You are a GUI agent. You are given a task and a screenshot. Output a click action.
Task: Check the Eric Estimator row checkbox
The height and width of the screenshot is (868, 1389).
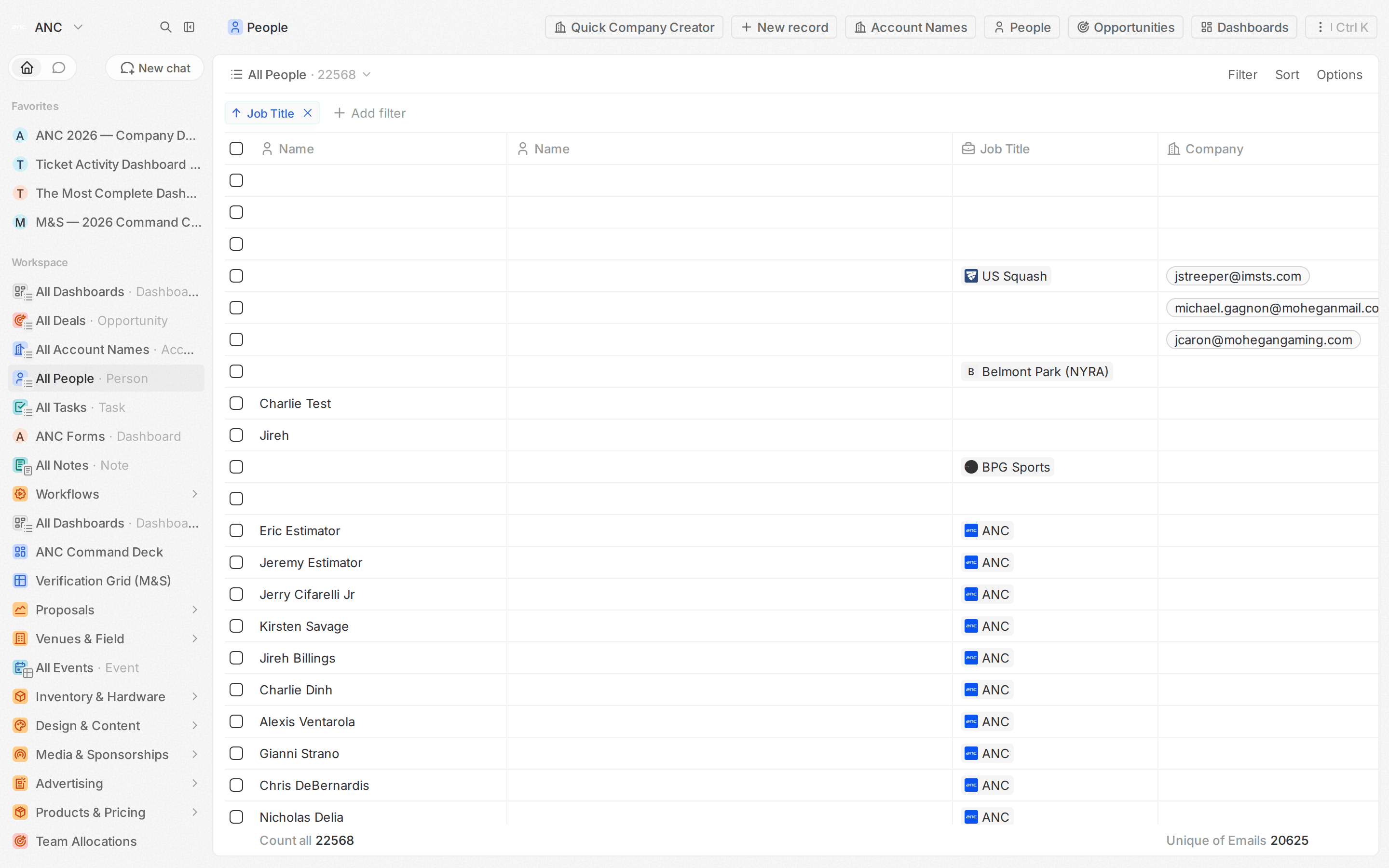pyautogui.click(x=236, y=530)
